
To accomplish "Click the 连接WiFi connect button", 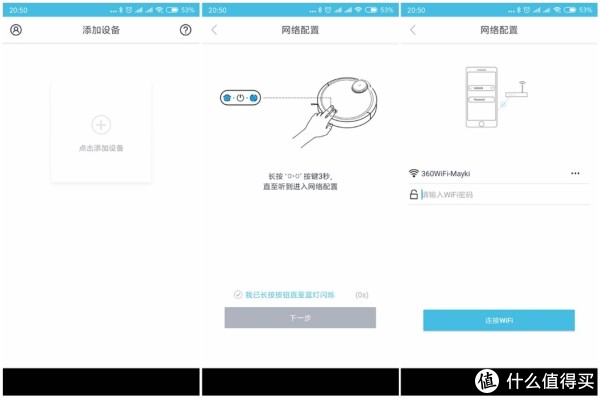I will coord(499,320).
